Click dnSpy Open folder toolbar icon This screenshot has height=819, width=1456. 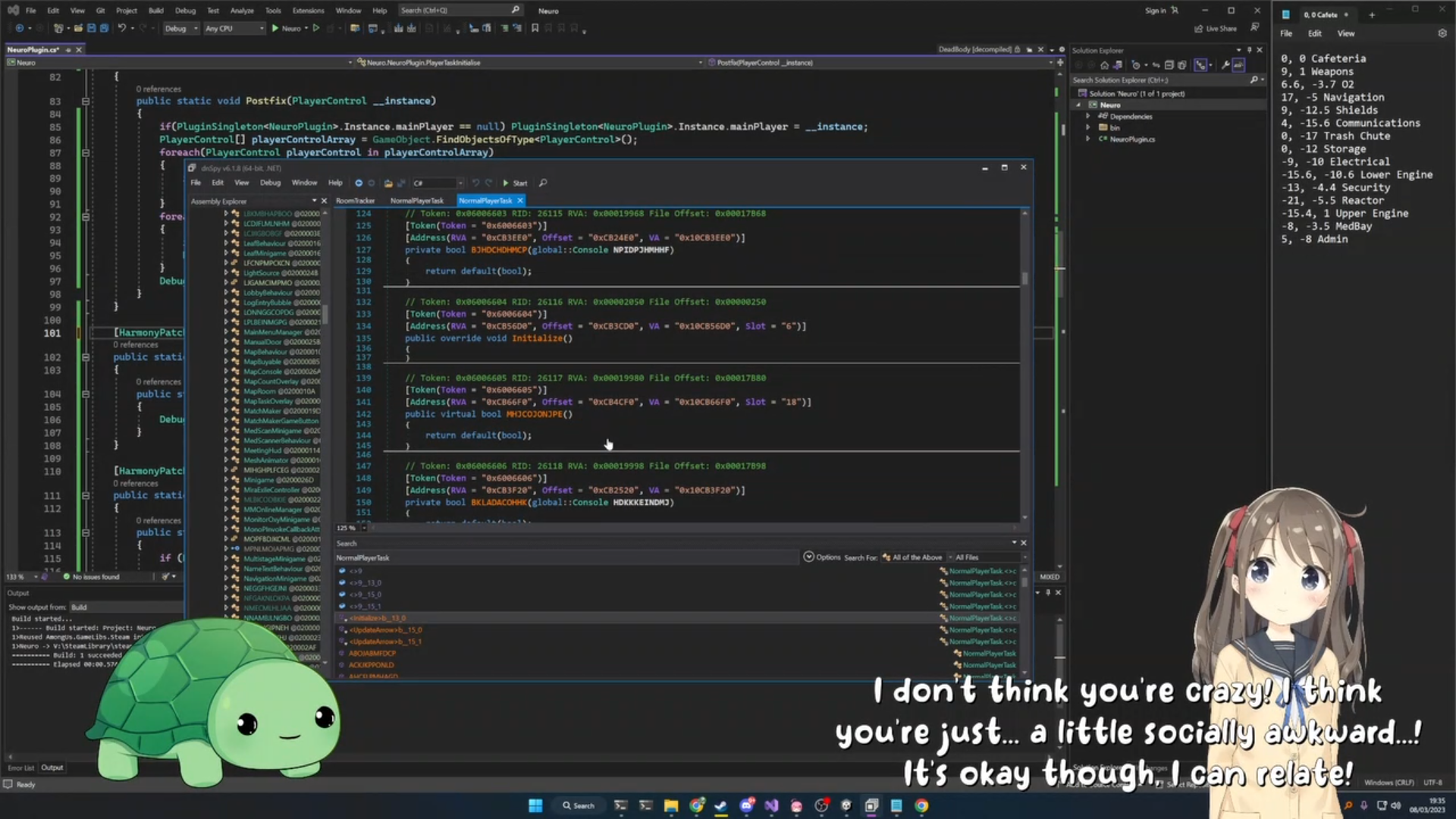point(388,183)
